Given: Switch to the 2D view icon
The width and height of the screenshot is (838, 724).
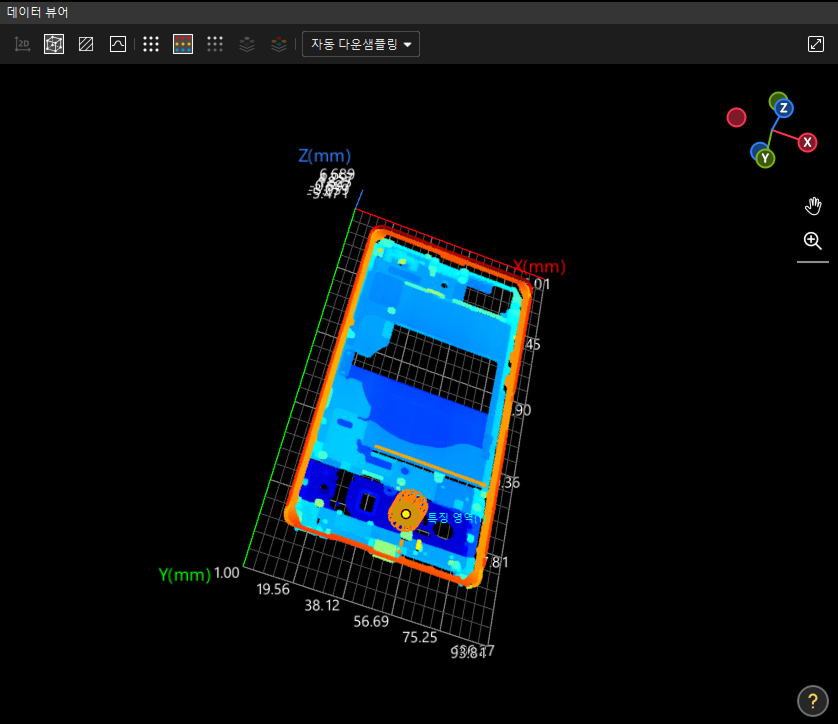Looking at the screenshot, I should pos(22,44).
